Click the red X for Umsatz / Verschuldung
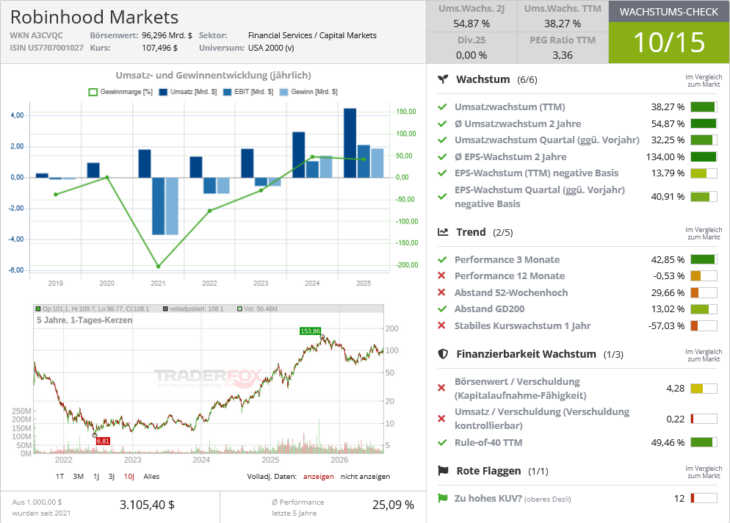This screenshot has height=523, width=730. [x=442, y=419]
